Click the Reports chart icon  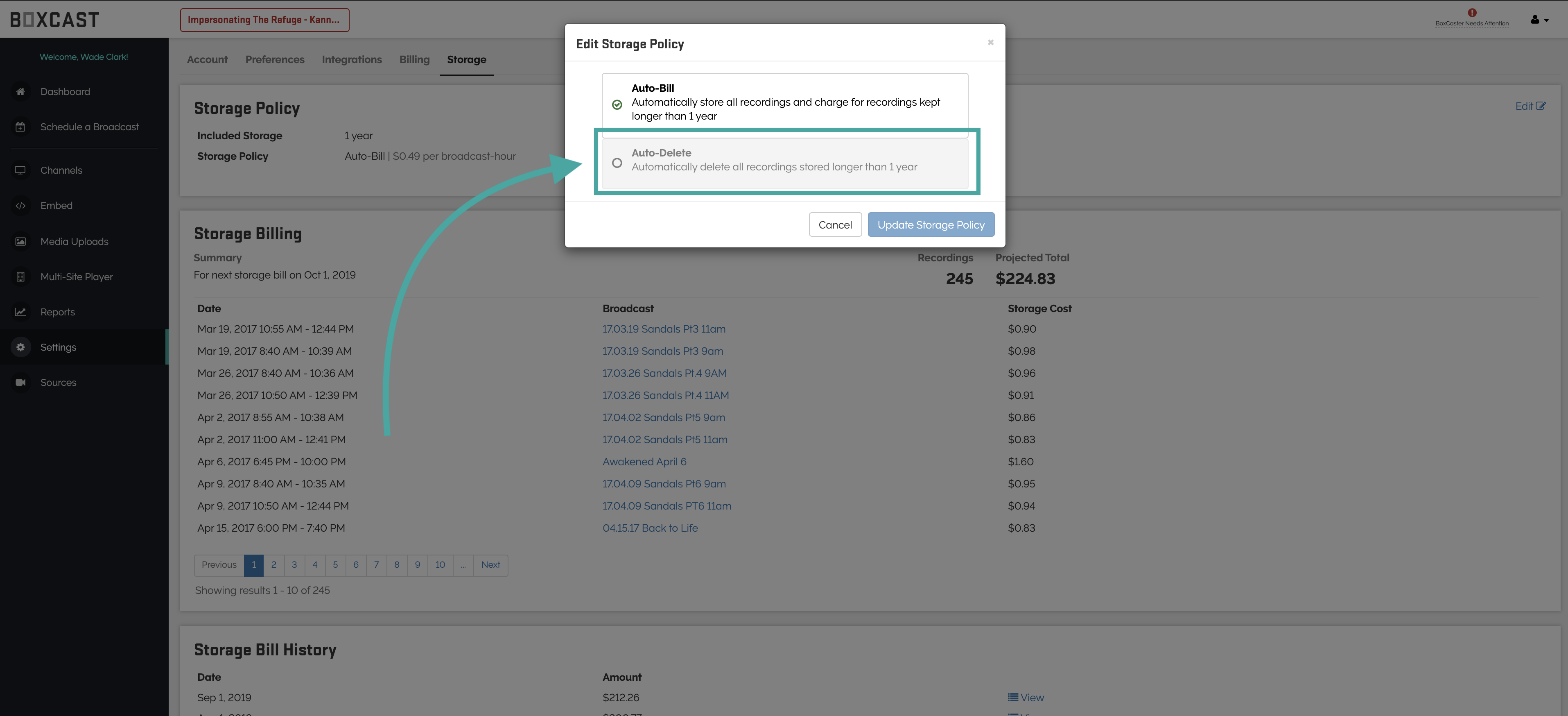point(21,313)
